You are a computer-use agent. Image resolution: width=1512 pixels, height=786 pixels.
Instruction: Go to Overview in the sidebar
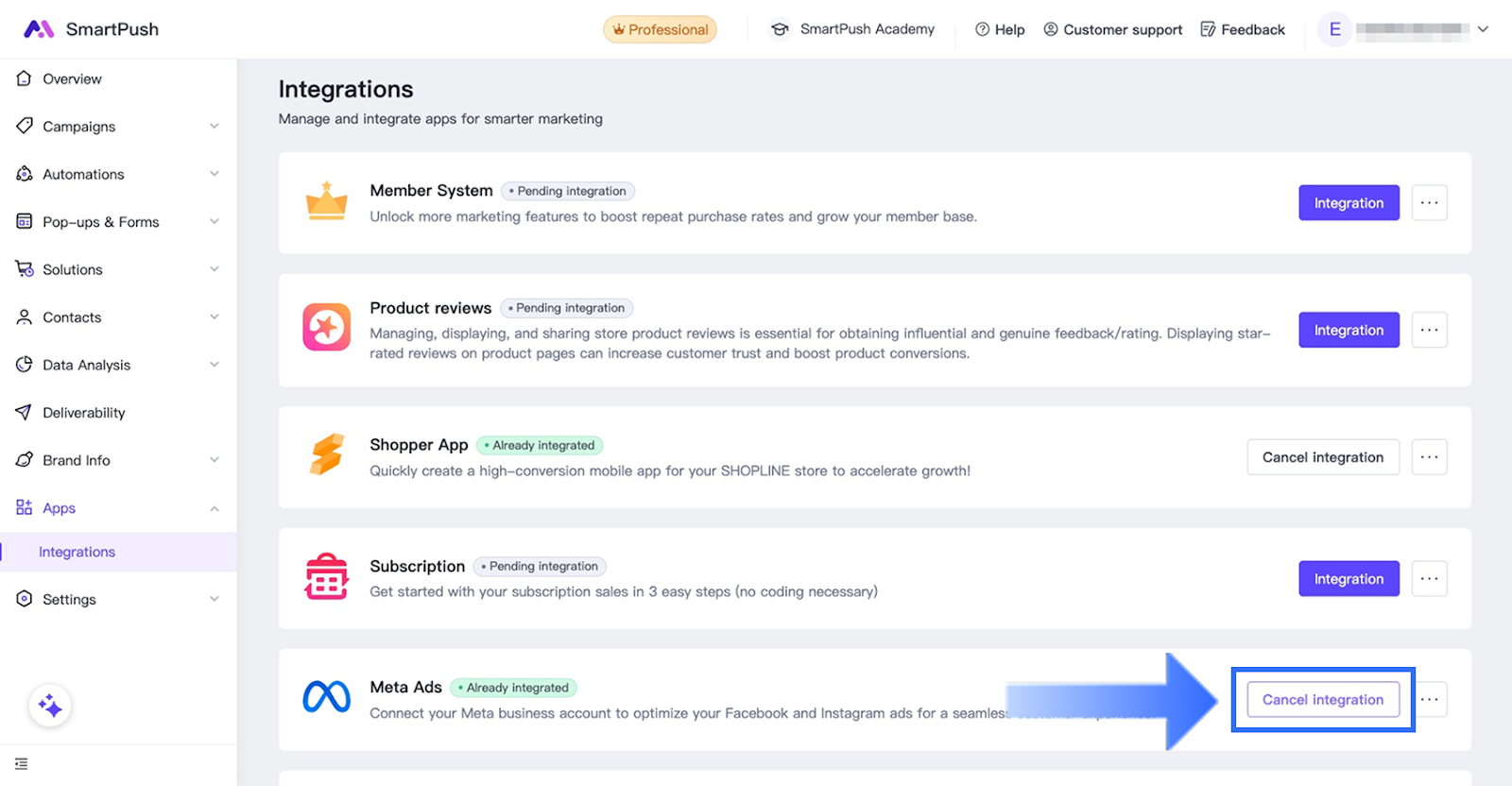pyautogui.click(x=72, y=79)
